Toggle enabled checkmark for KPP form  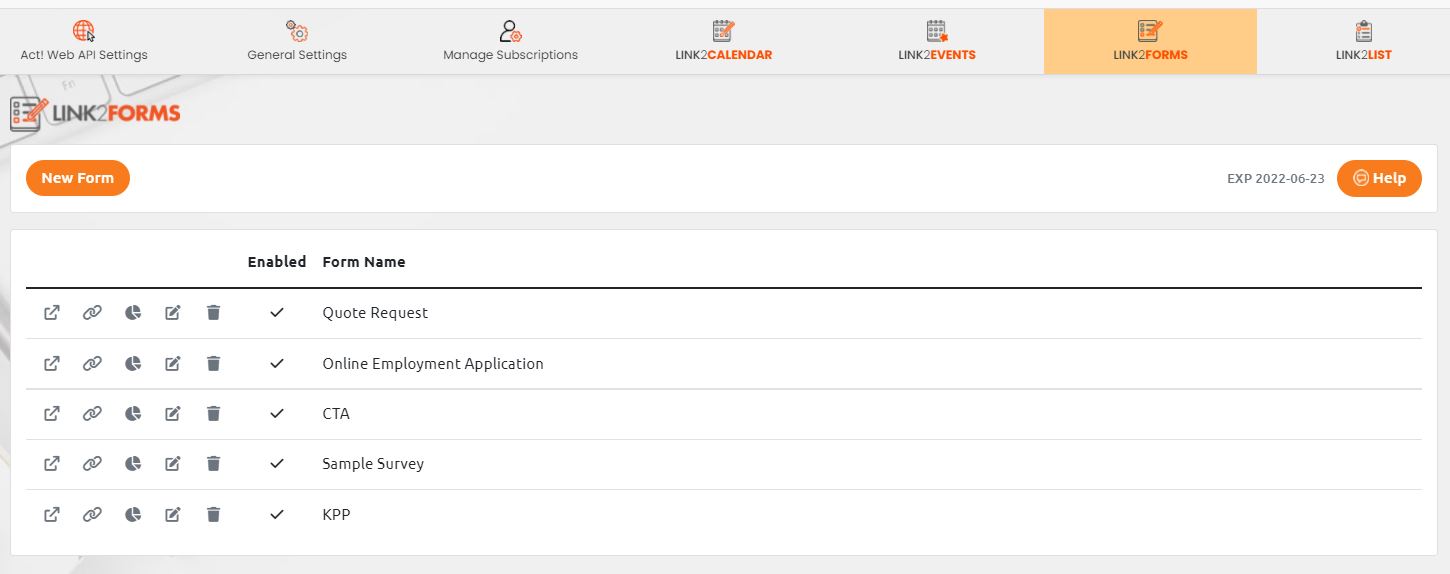click(277, 515)
